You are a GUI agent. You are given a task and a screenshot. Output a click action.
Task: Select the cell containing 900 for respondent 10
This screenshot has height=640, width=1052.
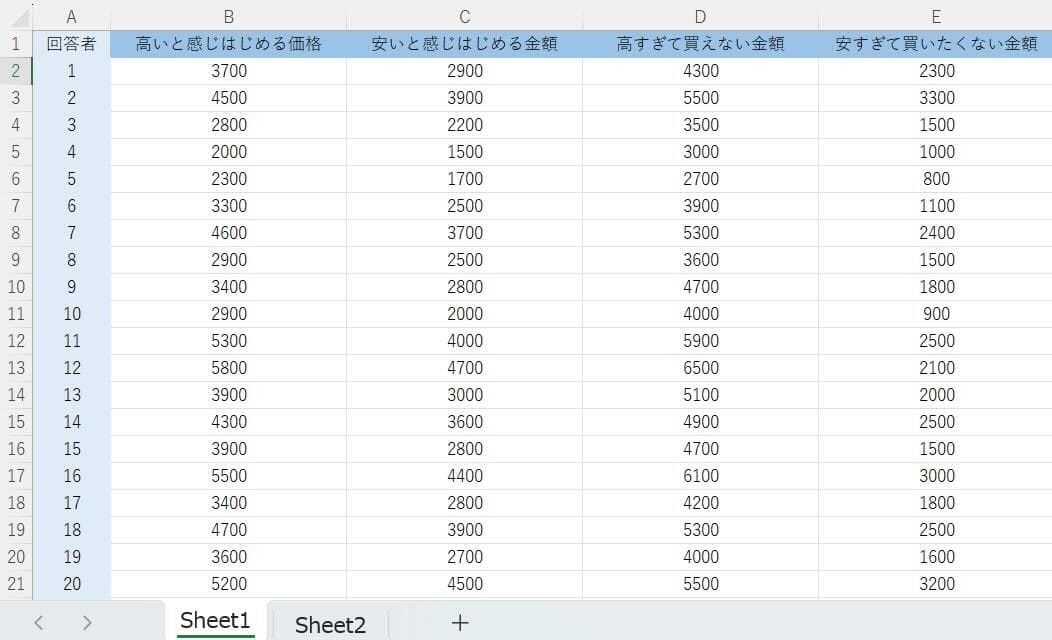936,314
